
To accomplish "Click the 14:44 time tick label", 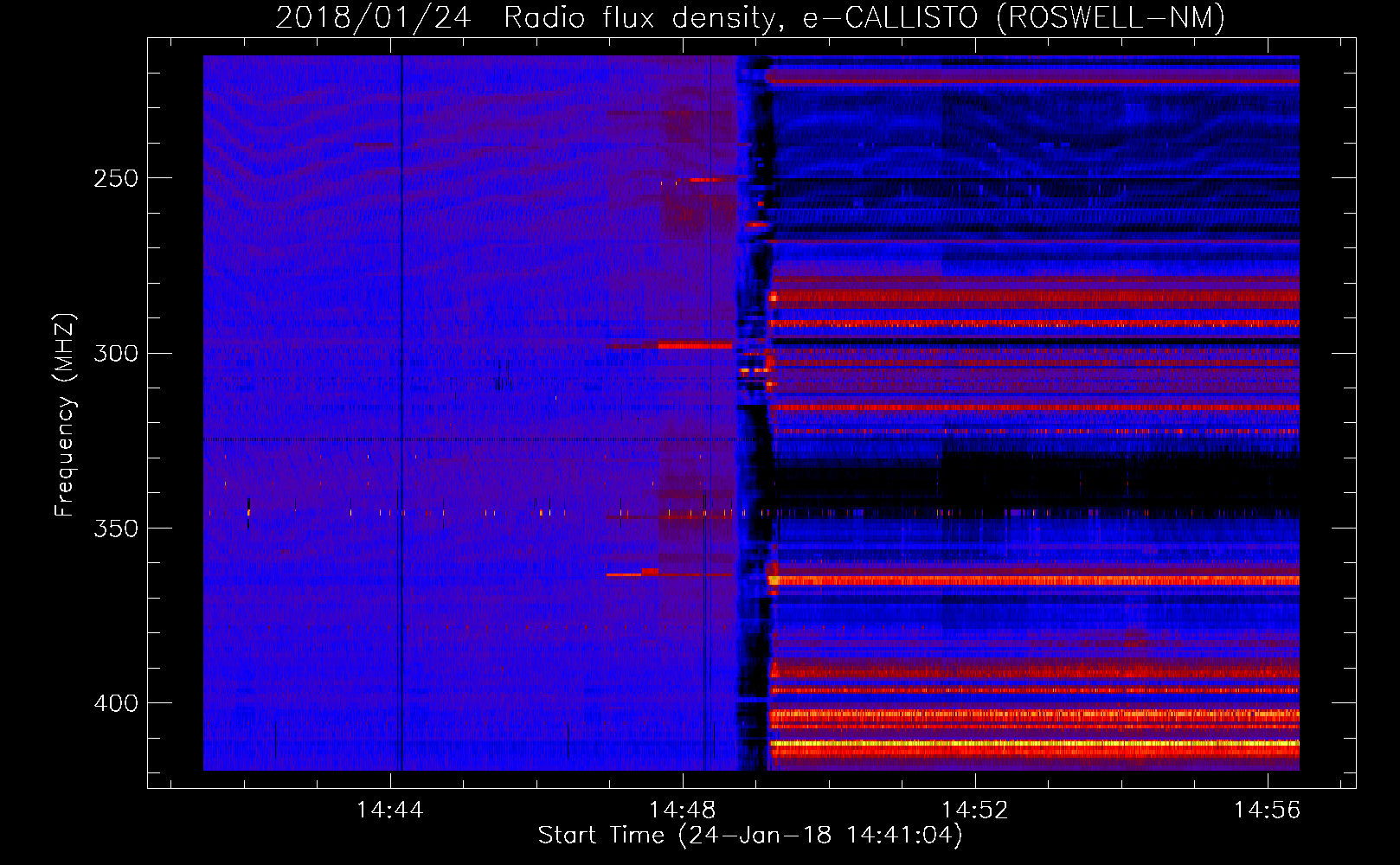I will (x=390, y=810).
